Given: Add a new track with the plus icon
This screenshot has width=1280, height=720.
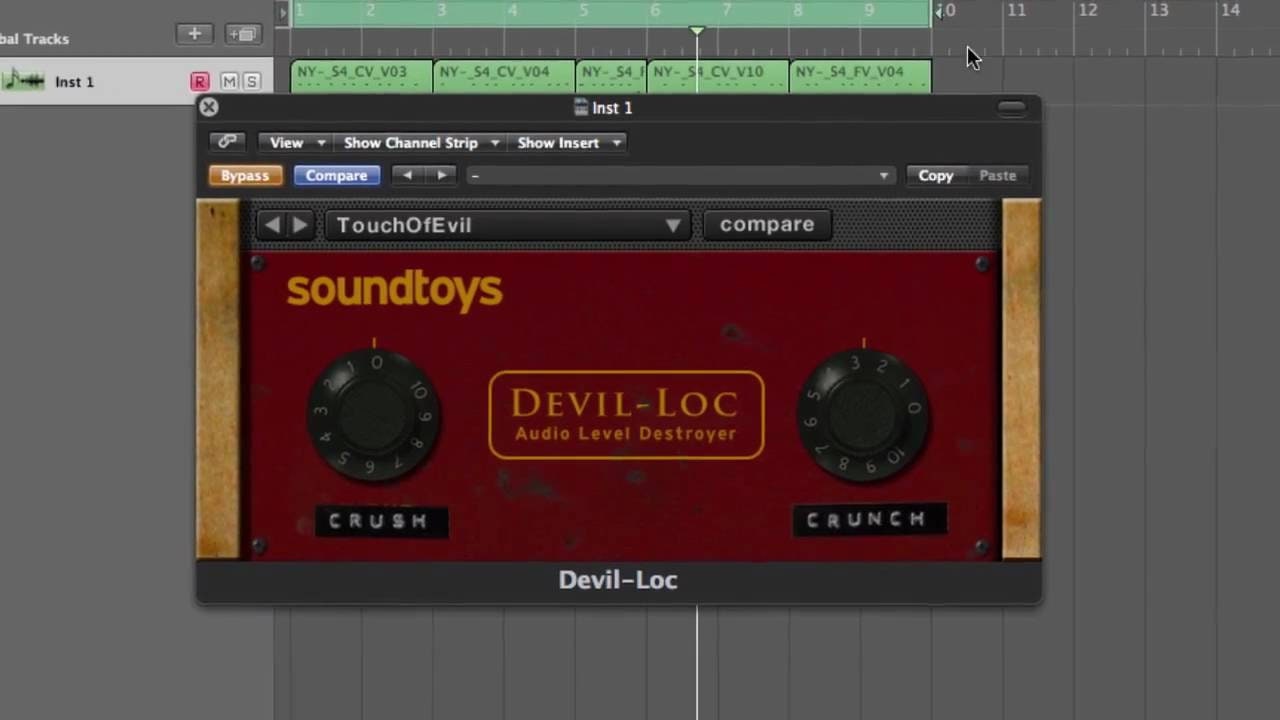Looking at the screenshot, I should tap(194, 34).
